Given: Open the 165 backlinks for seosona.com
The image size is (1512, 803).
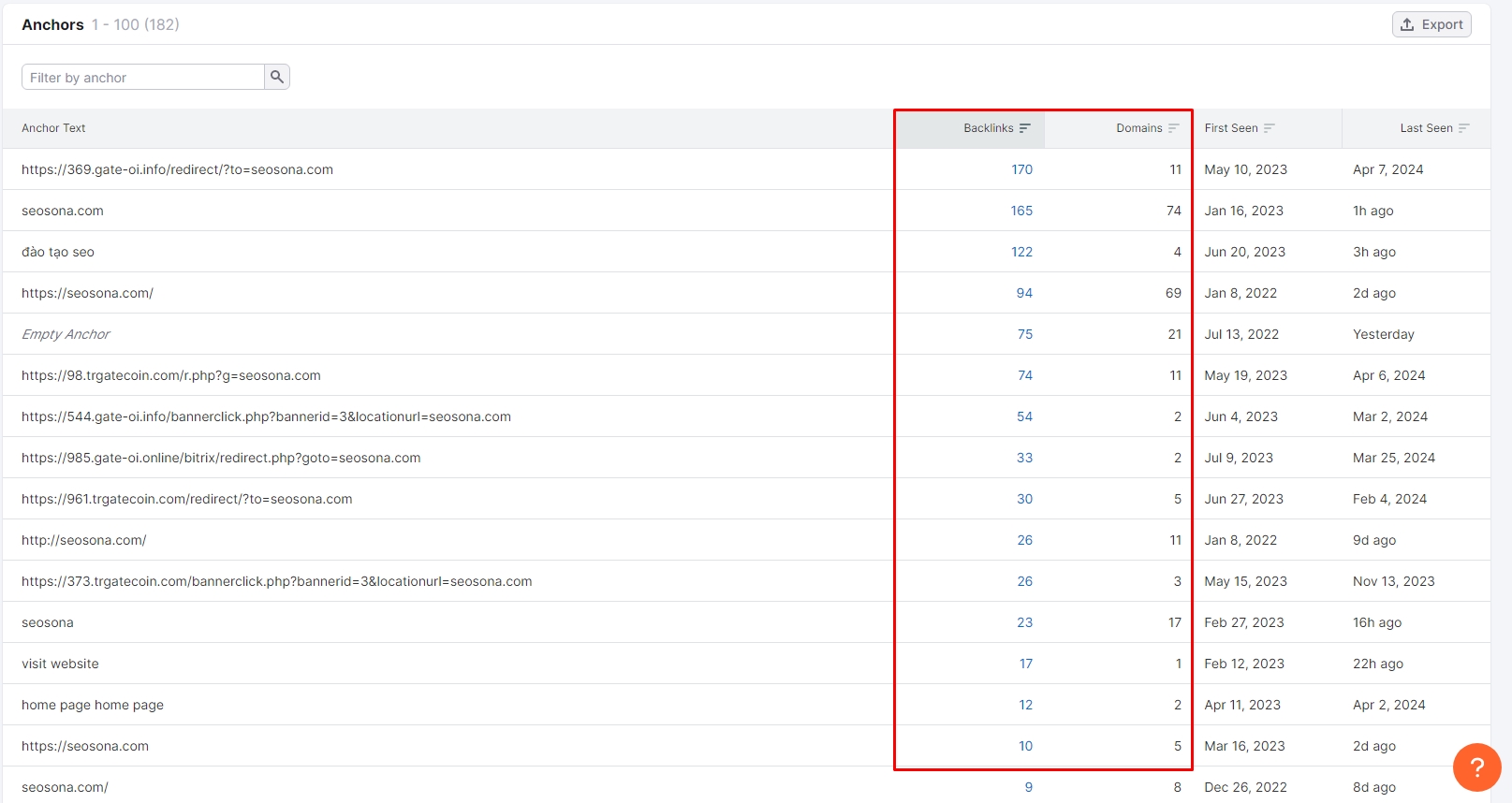Looking at the screenshot, I should [x=1021, y=211].
